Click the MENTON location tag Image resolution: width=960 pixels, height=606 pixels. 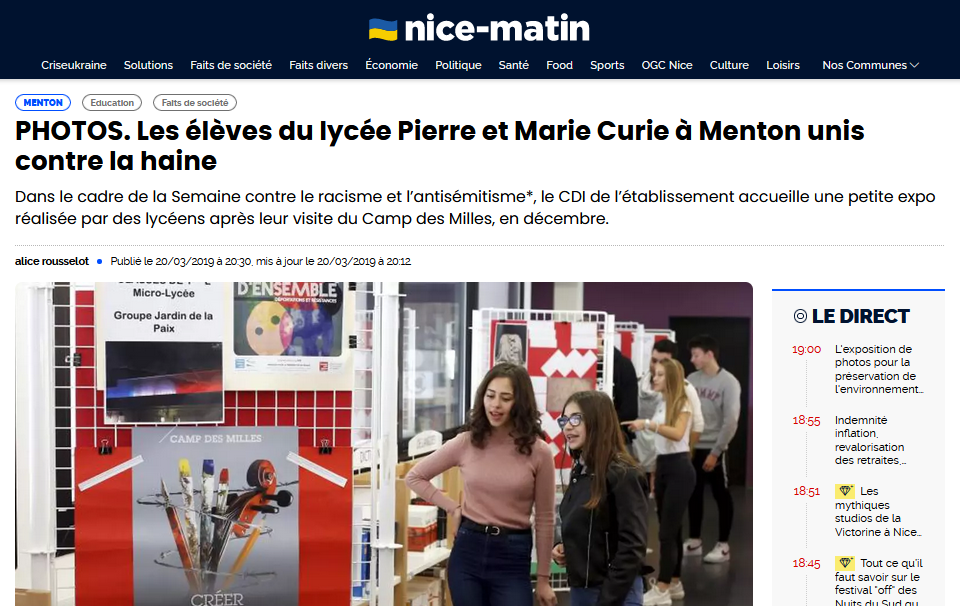pyautogui.click(x=43, y=102)
